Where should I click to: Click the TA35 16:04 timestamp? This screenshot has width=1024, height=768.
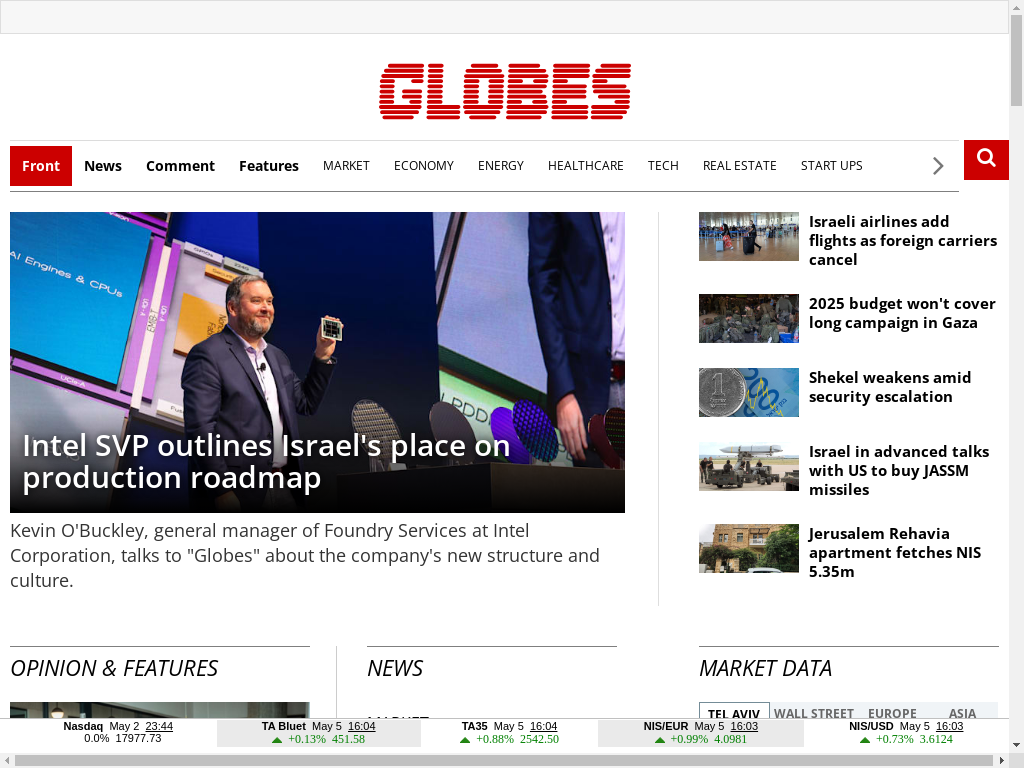[x=543, y=726]
